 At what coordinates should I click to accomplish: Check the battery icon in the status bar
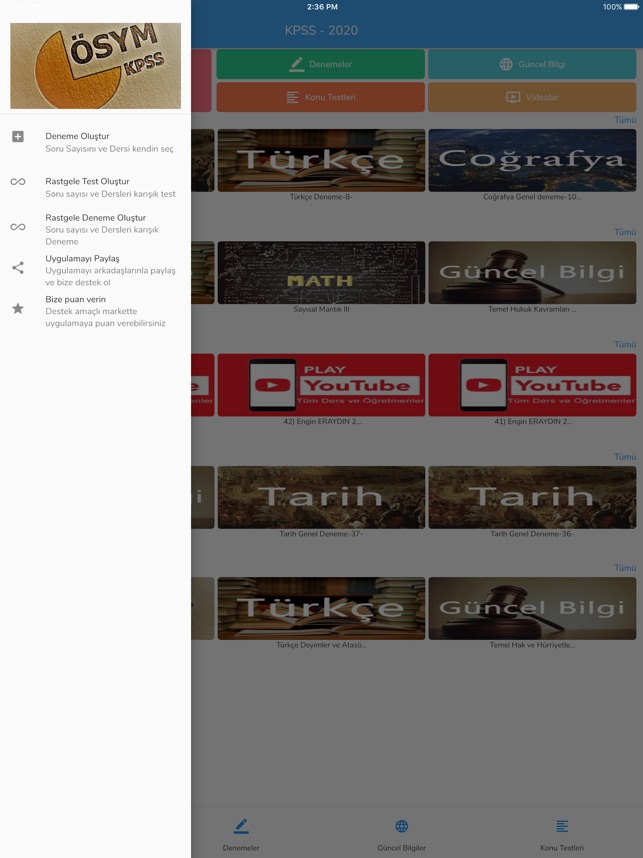631,7
